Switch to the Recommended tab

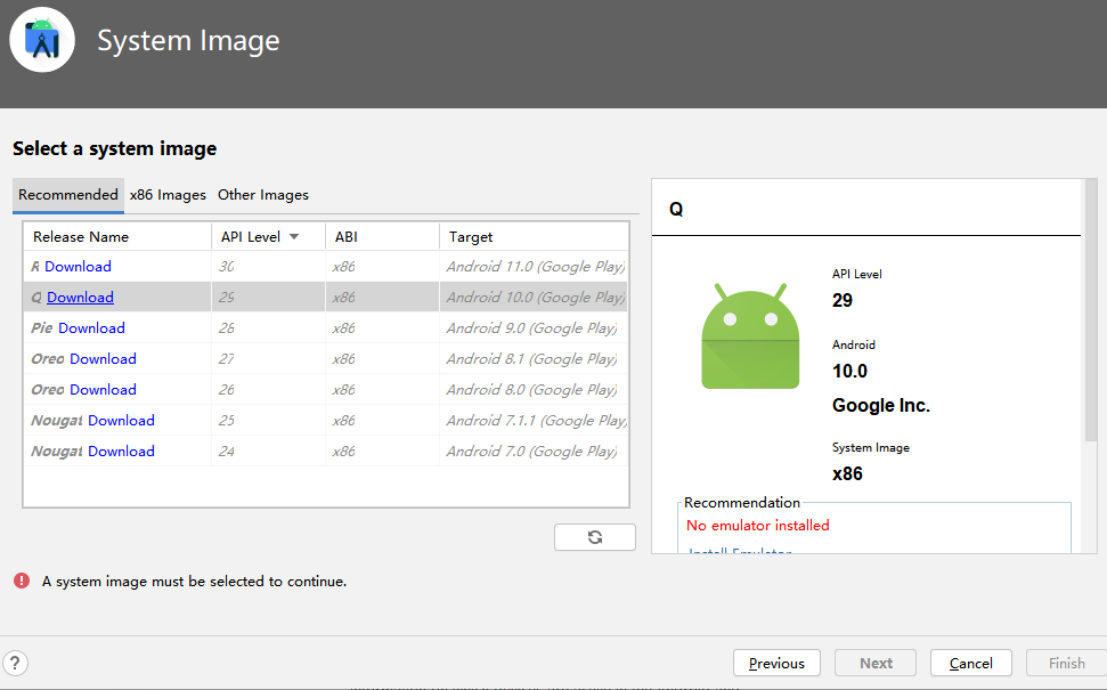click(68, 195)
